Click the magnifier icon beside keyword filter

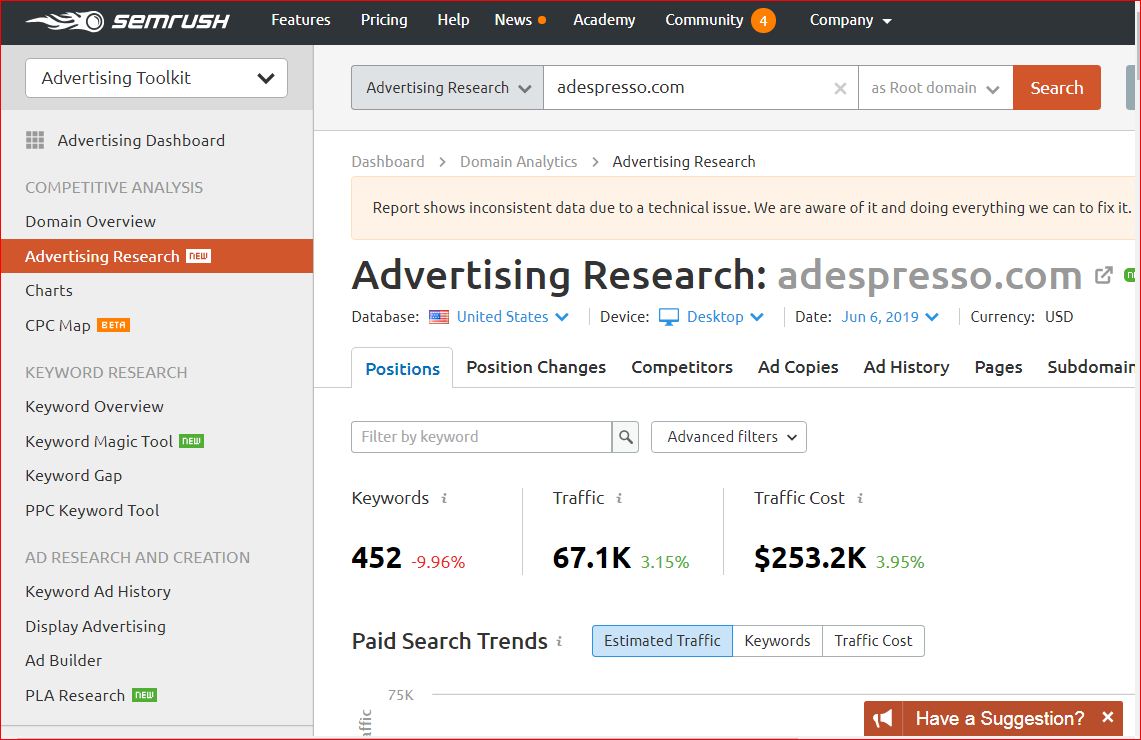pyautogui.click(x=625, y=437)
